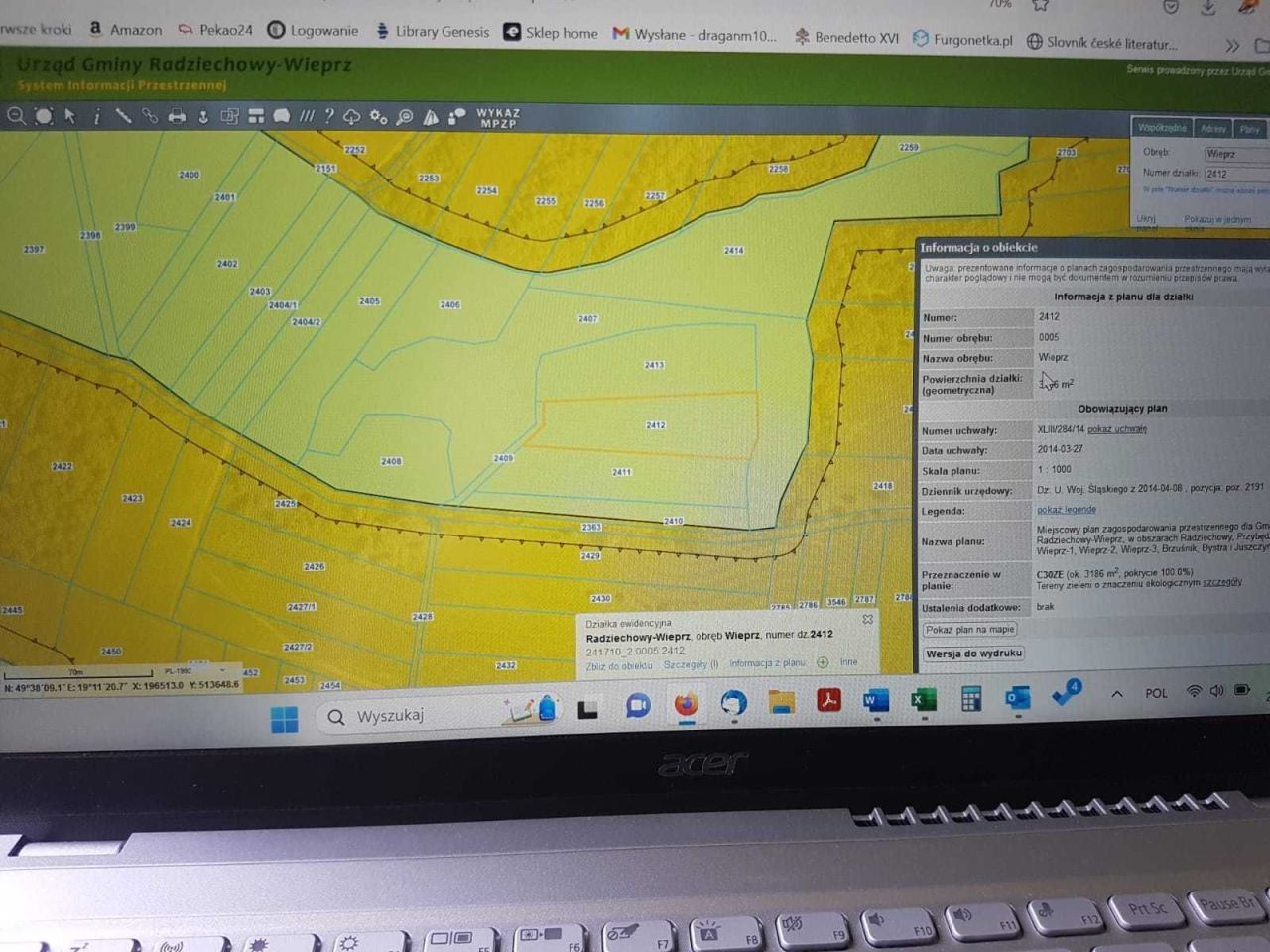
Task: Open Adobe Acrobat from the taskbar
Action: (828, 701)
